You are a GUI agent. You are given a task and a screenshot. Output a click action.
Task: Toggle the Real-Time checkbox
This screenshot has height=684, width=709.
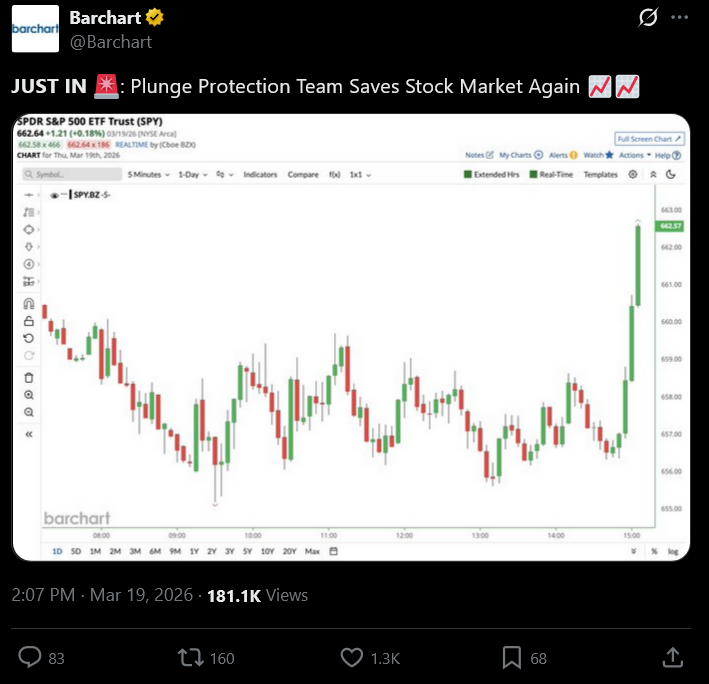tap(534, 175)
